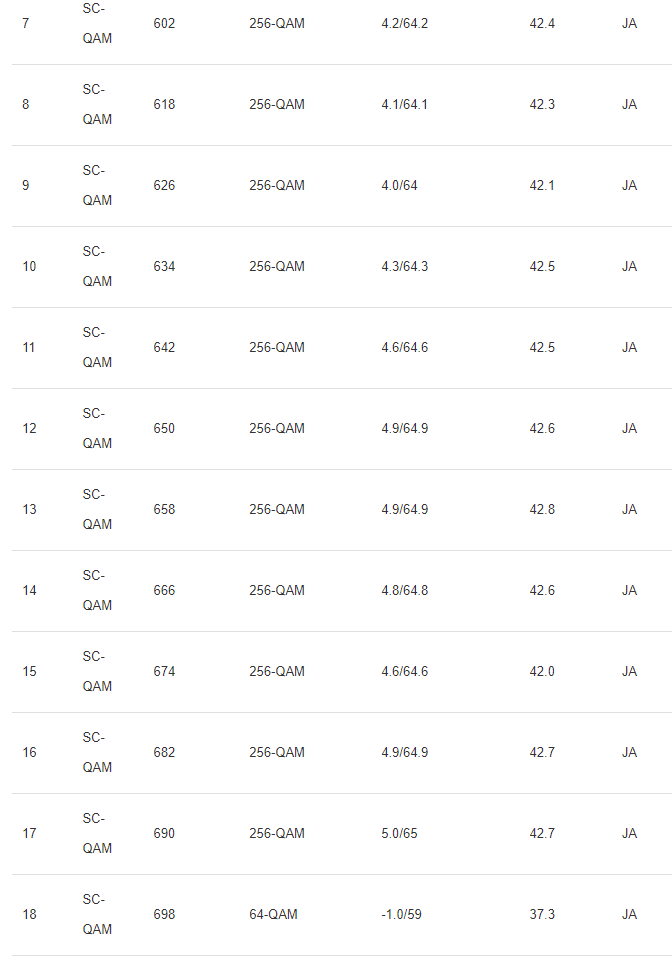Click the frequency value 666
672x963 pixels.
tap(164, 590)
